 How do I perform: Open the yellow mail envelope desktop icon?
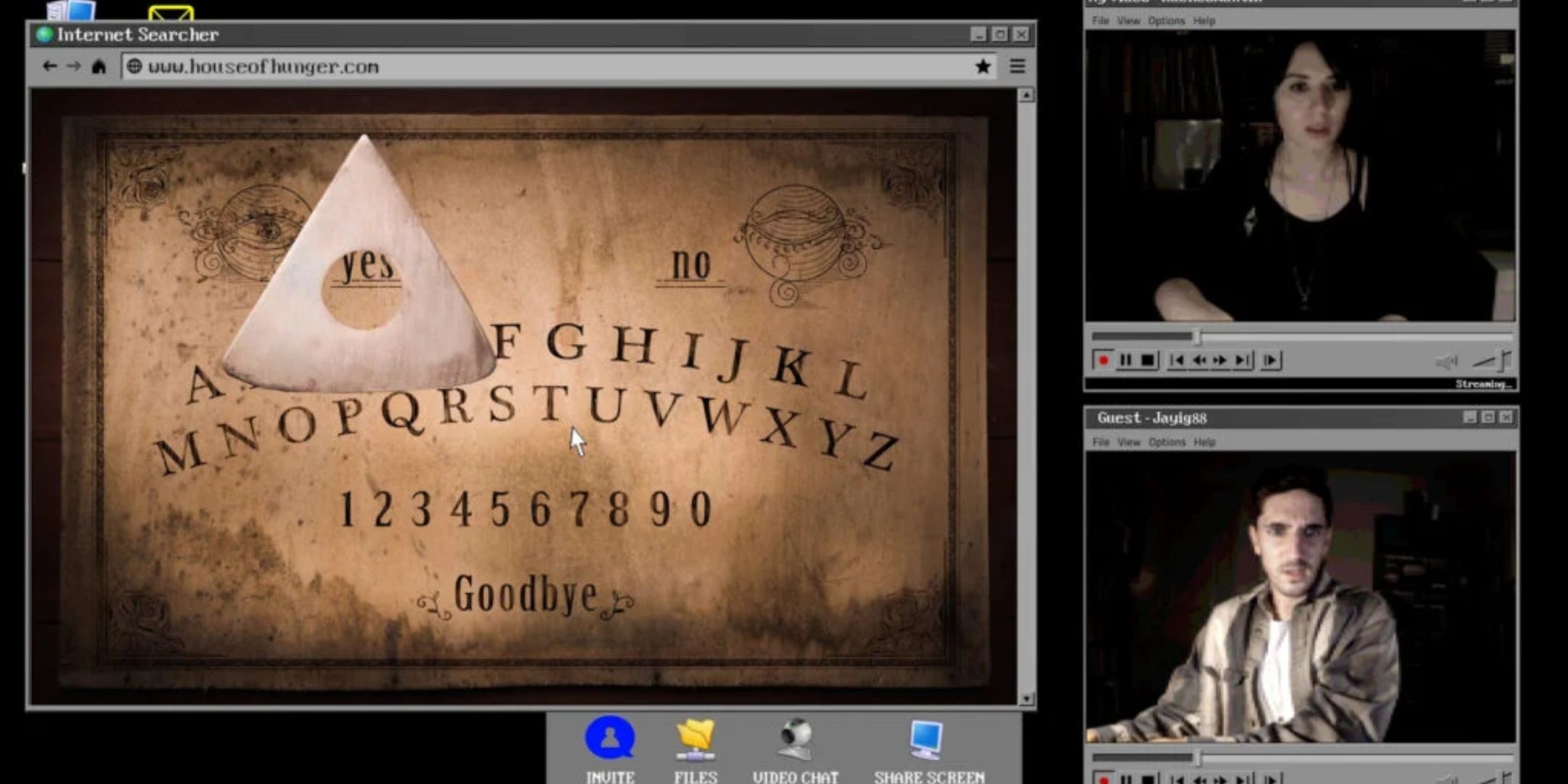click(171, 13)
